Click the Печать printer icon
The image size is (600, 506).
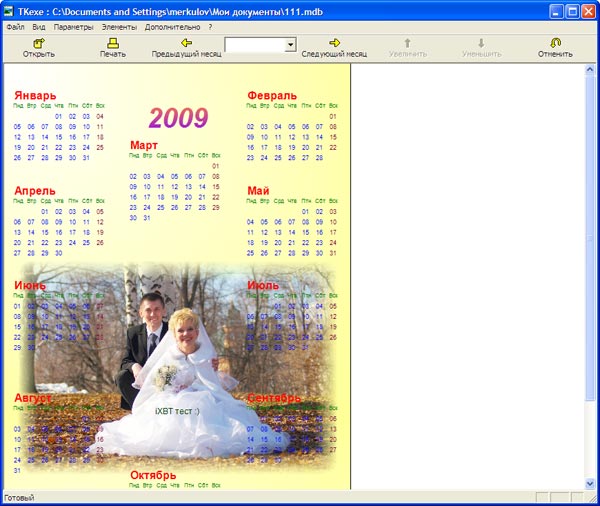113,43
